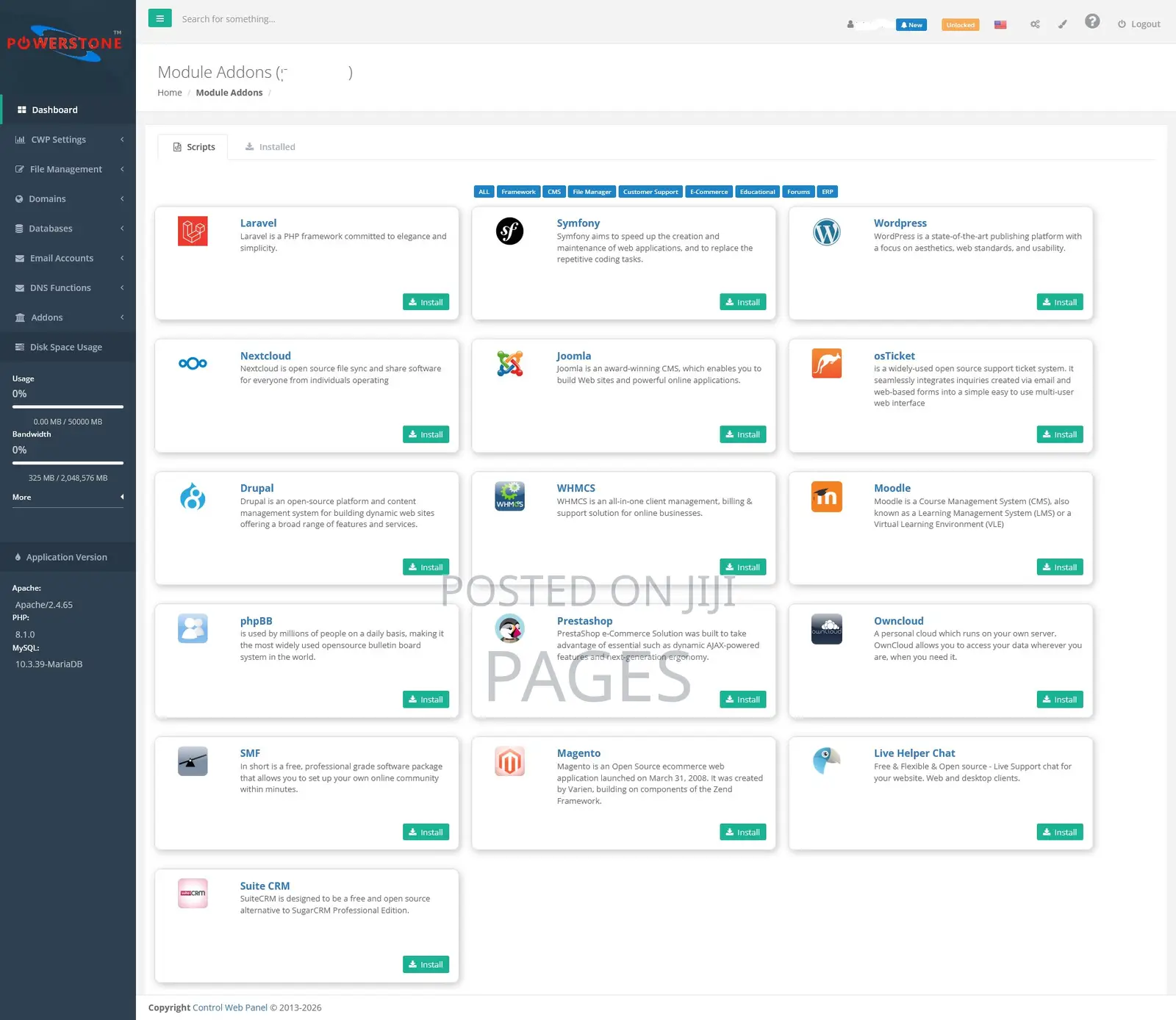Toggle the sidebar with the hamburger menu button
This screenshot has height=1020, width=1176.
coord(159,18)
